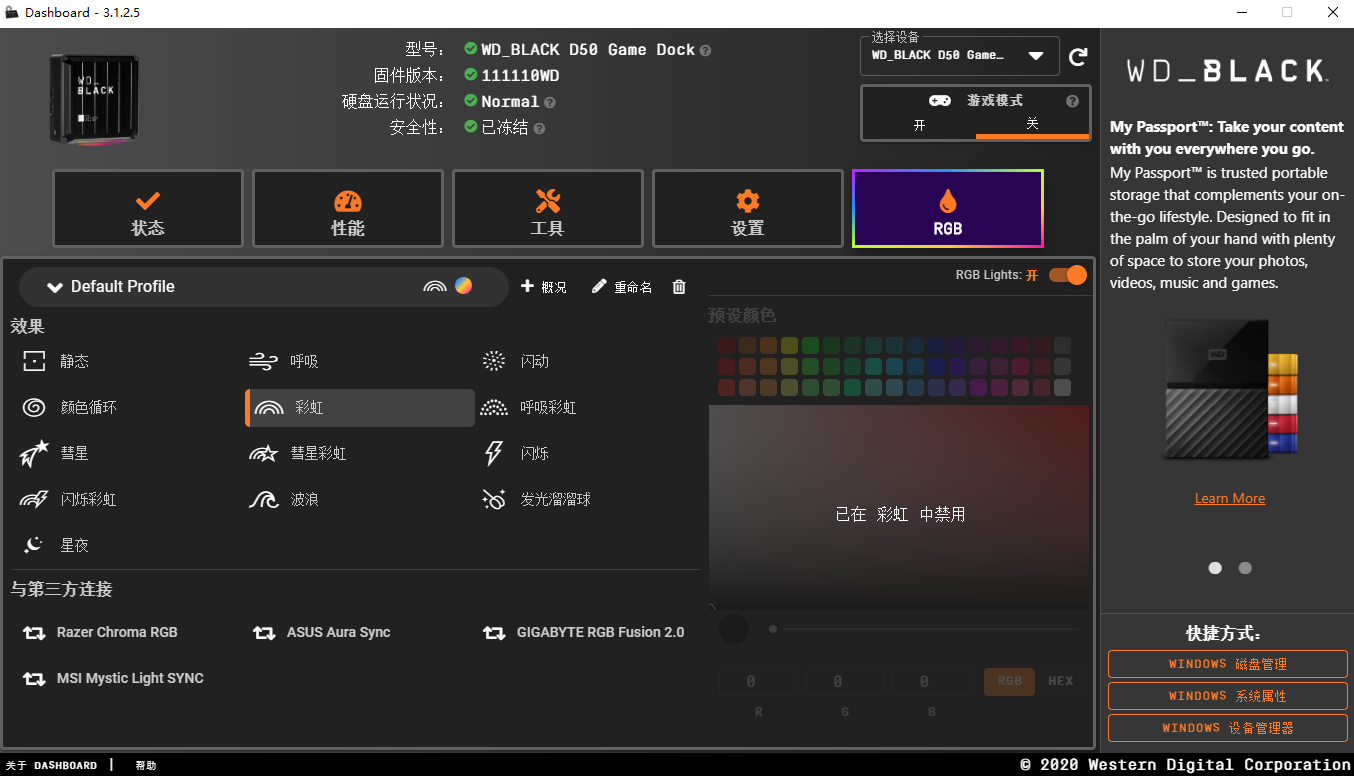
Task: Switch color input to HEX
Action: pos(1061,681)
